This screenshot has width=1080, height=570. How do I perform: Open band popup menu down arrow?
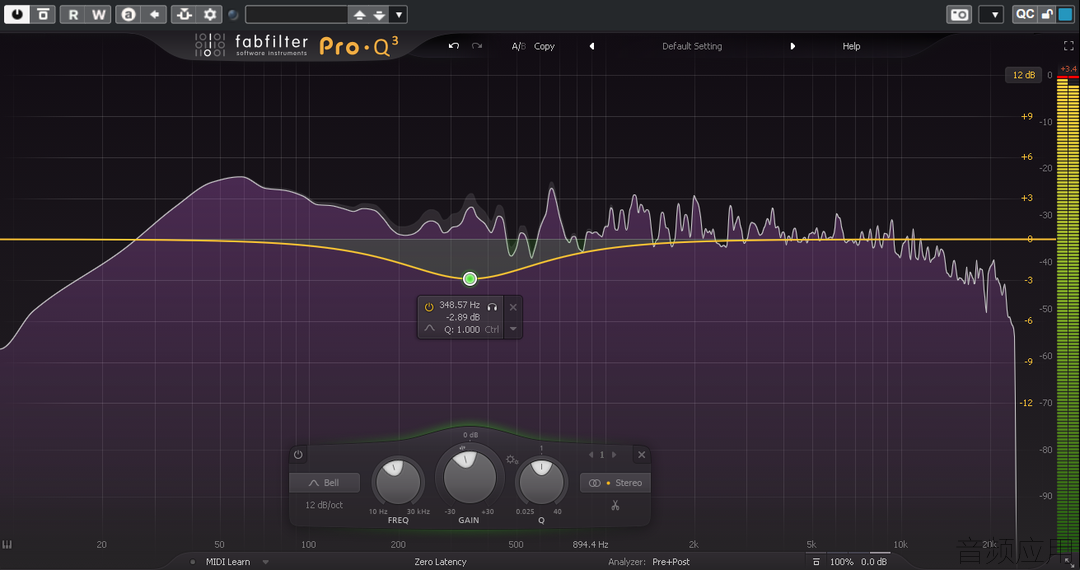click(513, 329)
